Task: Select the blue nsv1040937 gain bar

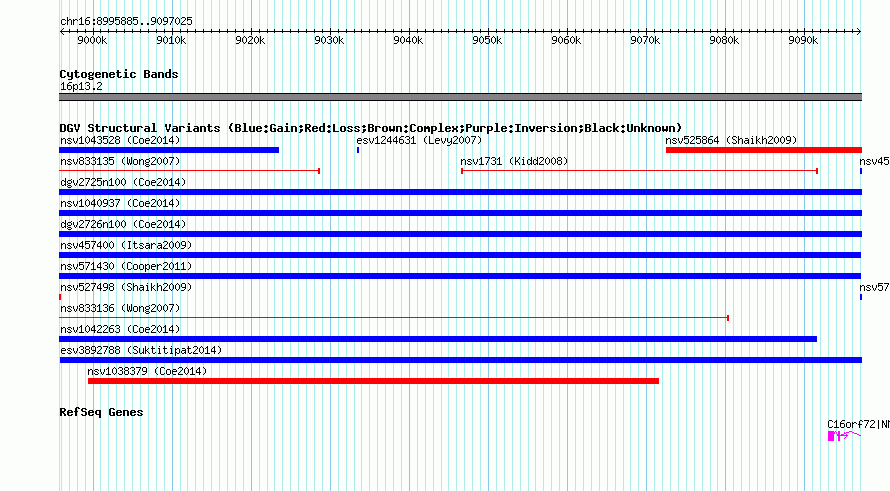Action: 460,213
